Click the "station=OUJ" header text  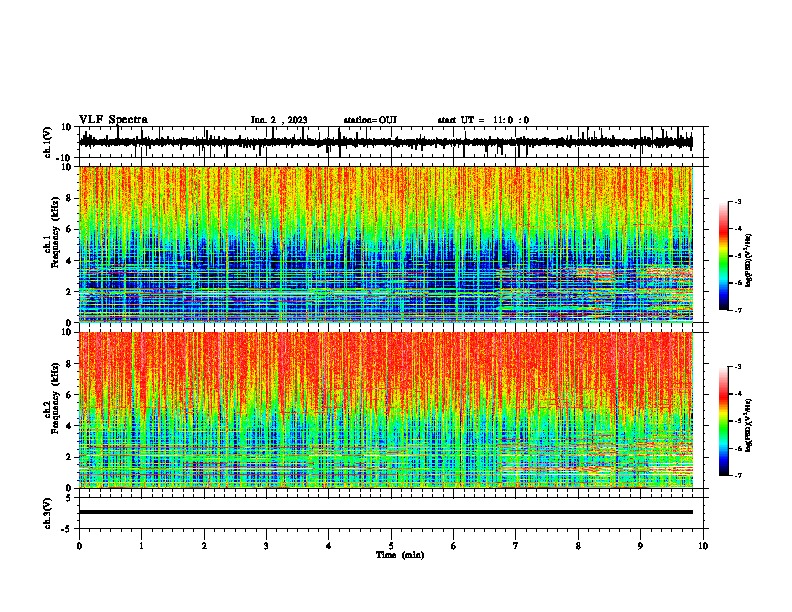tap(370, 120)
